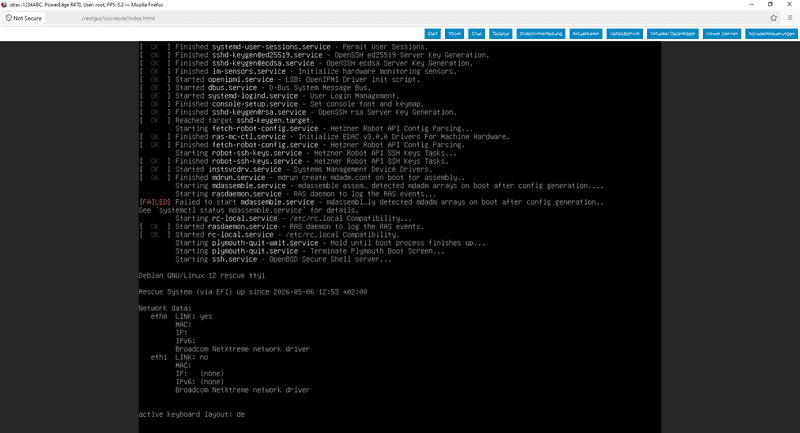The width and height of the screenshot is (800, 433).
Task: Open the Konsolensteuerungen console controls button
Action: tap(771, 34)
